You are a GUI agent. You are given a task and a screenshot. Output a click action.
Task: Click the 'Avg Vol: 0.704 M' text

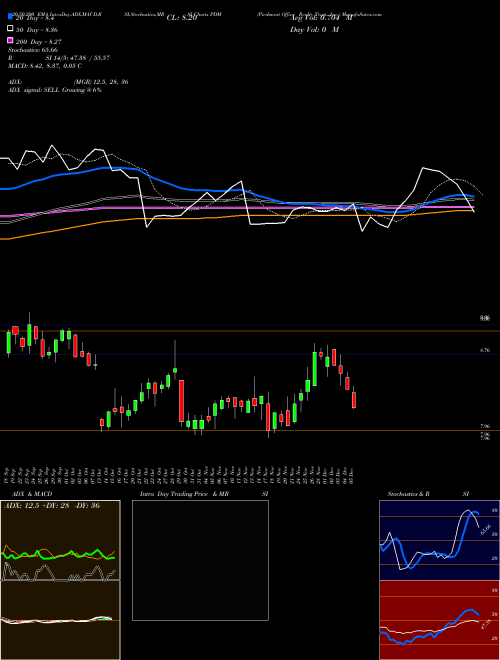(x=321, y=18)
